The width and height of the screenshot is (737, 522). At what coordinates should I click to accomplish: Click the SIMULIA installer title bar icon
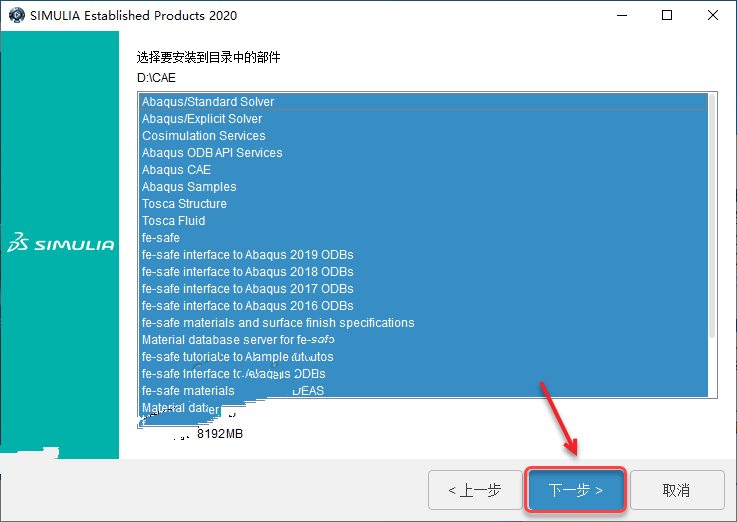pyautogui.click(x=16, y=15)
